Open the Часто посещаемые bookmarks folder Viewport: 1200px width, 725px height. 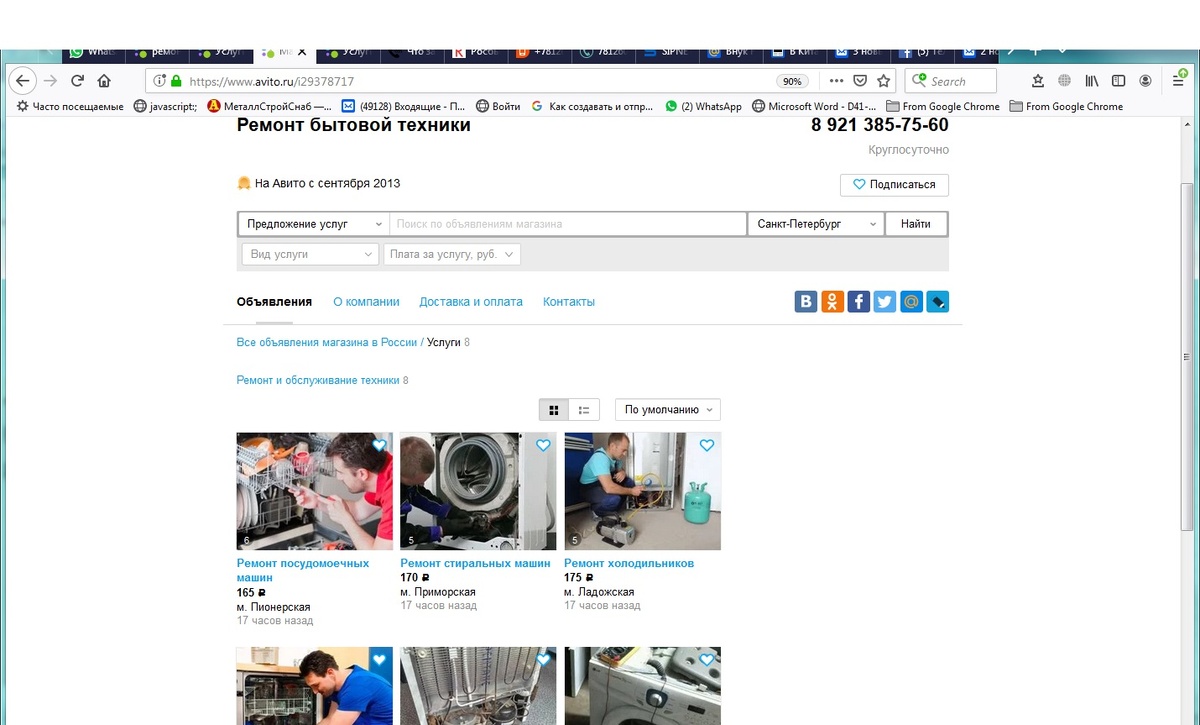click(x=70, y=107)
